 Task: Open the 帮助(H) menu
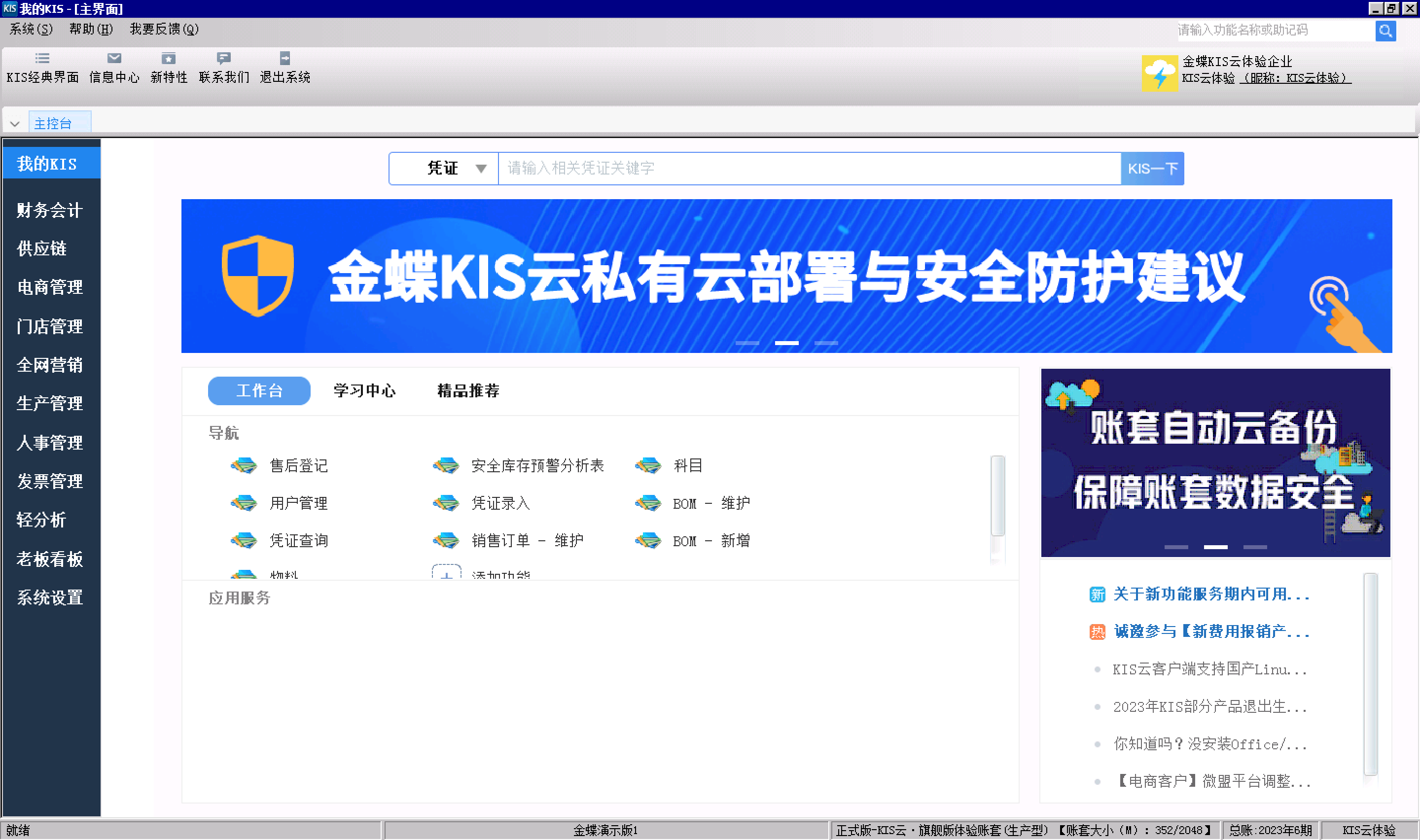click(x=91, y=29)
